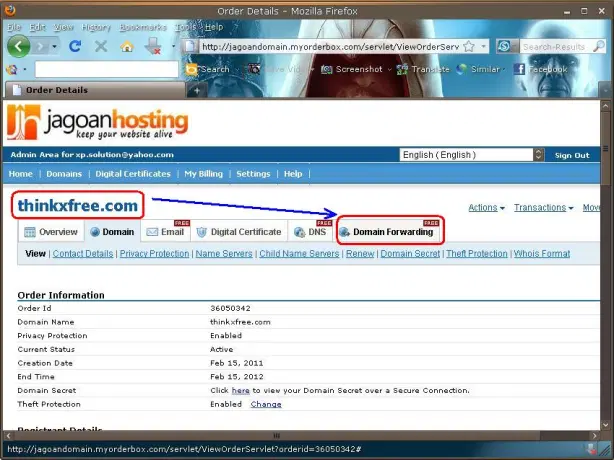Switch to the Digital Certificate tab

pyautogui.click(x=239, y=232)
